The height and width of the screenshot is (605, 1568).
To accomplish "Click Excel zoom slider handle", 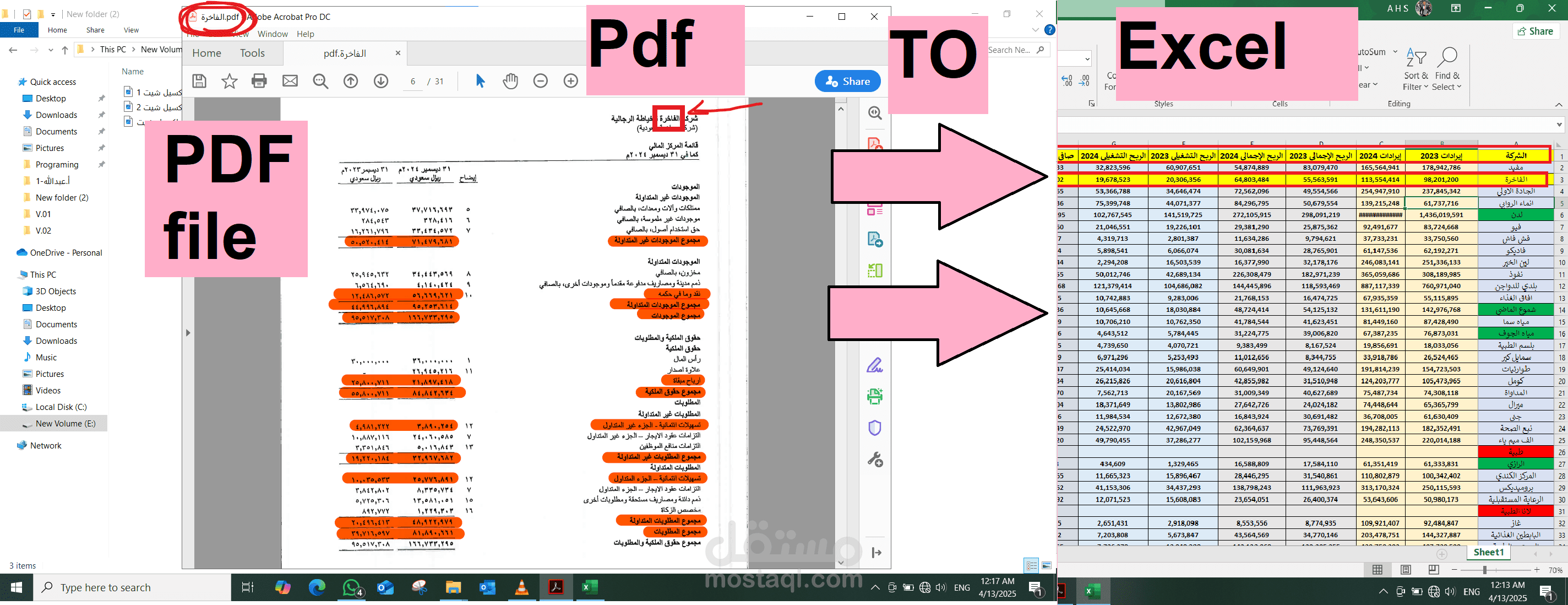I will (1485, 570).
